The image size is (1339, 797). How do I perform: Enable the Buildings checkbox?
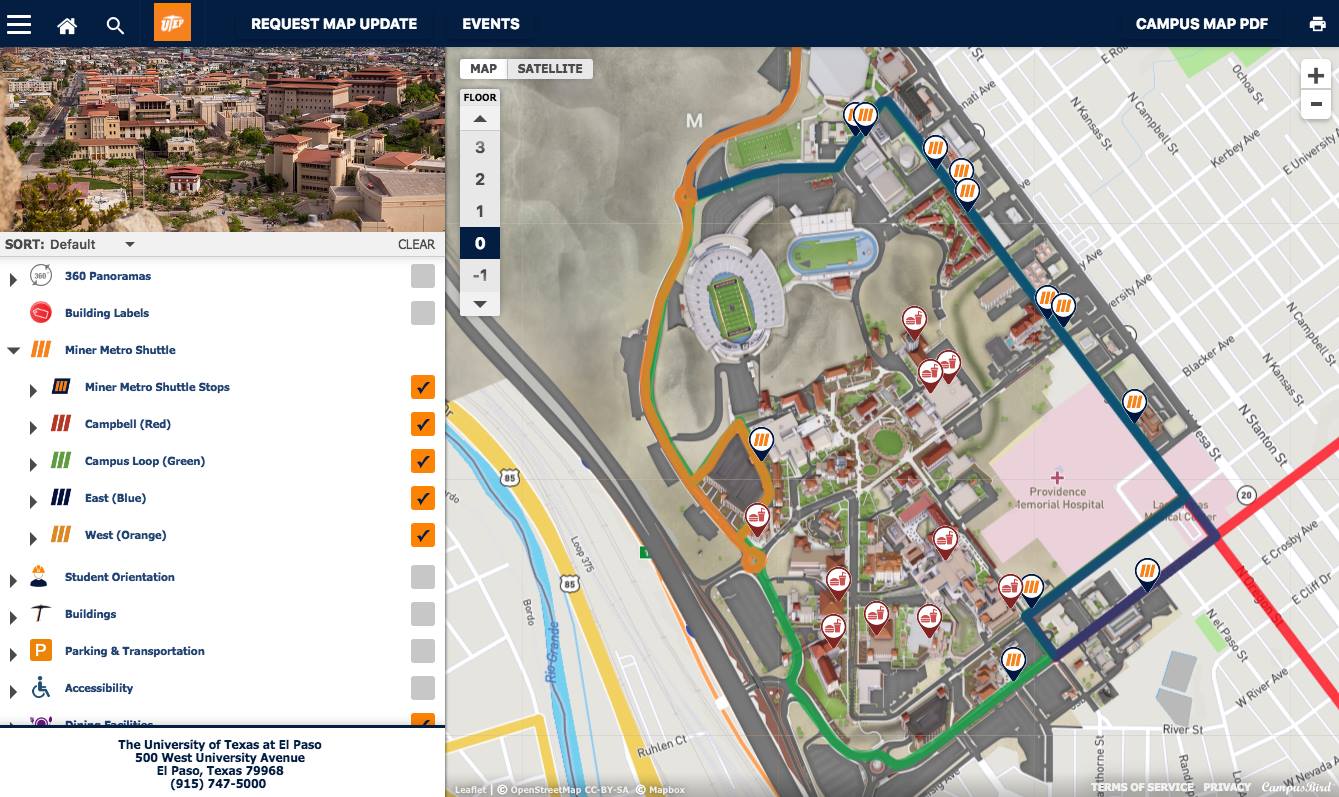tap(423, 614)
